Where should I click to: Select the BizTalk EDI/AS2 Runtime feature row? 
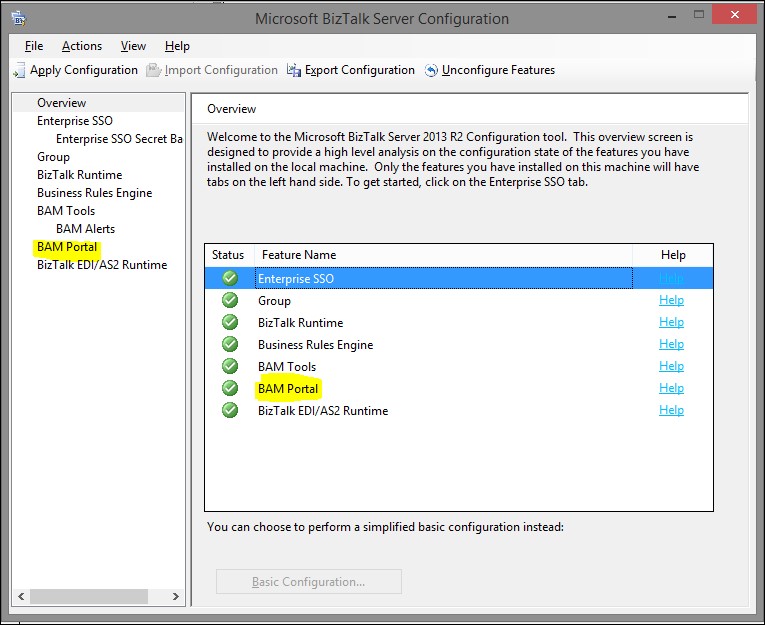459,410
